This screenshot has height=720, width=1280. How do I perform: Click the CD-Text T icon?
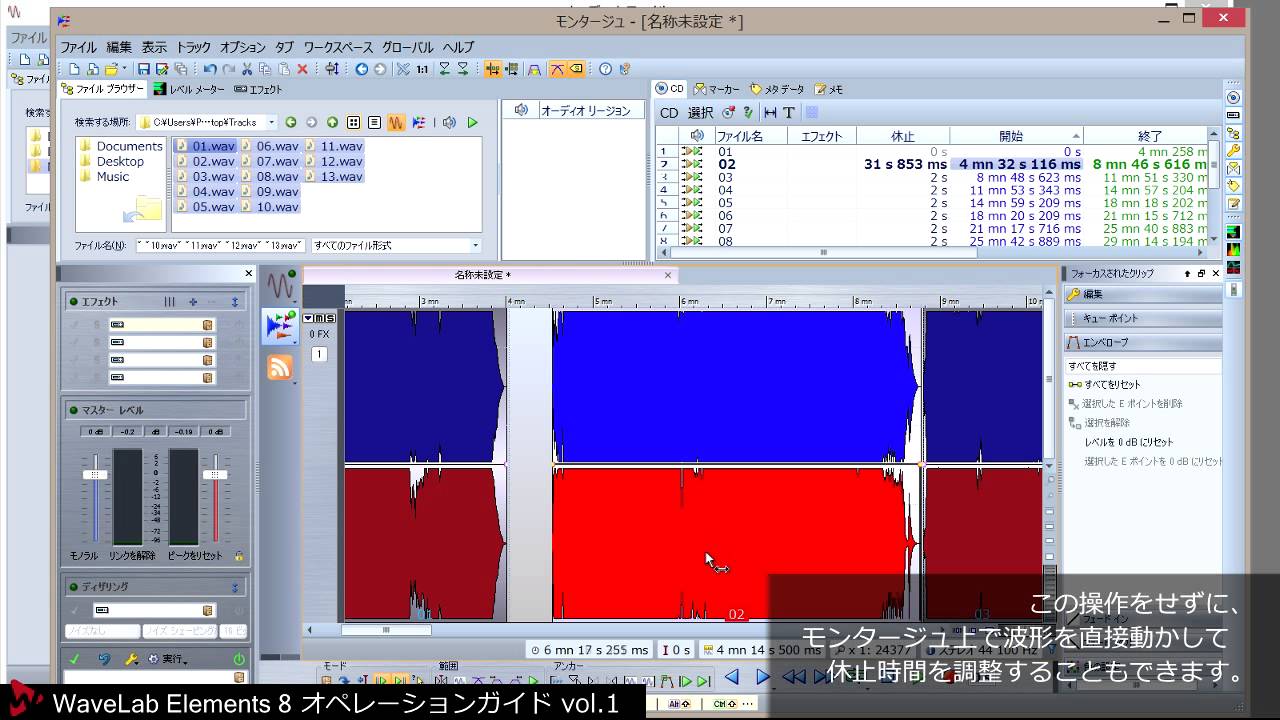coord(789,112)
